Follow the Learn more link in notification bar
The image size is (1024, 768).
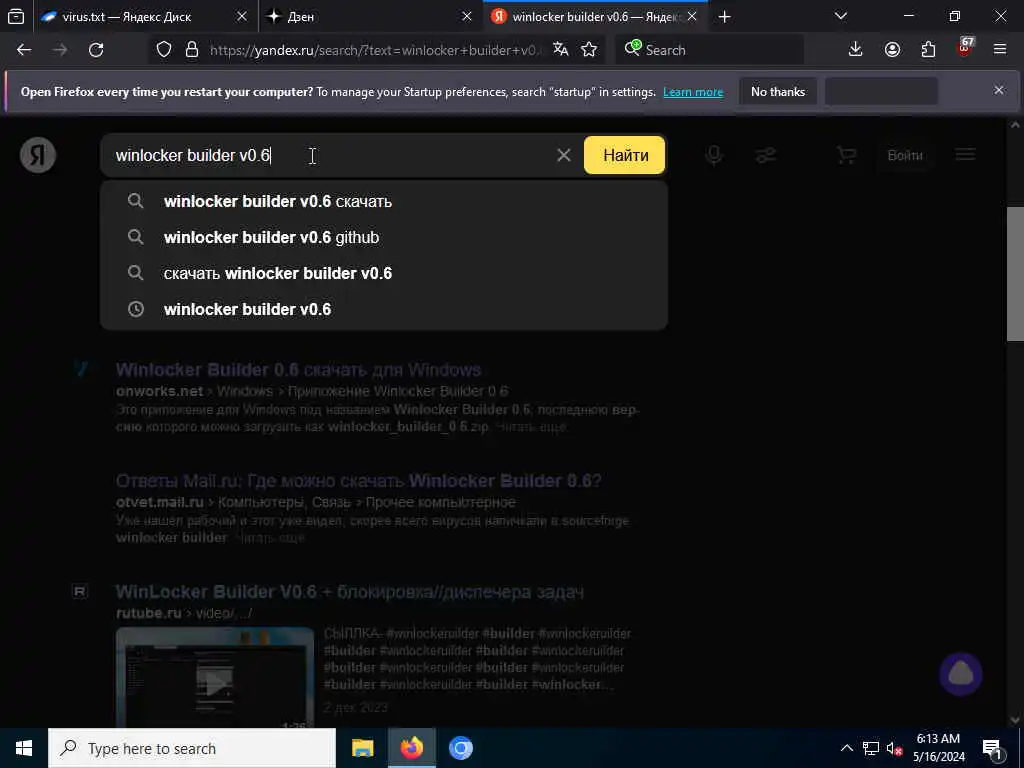pyautogui.click(x=693, y=92)
